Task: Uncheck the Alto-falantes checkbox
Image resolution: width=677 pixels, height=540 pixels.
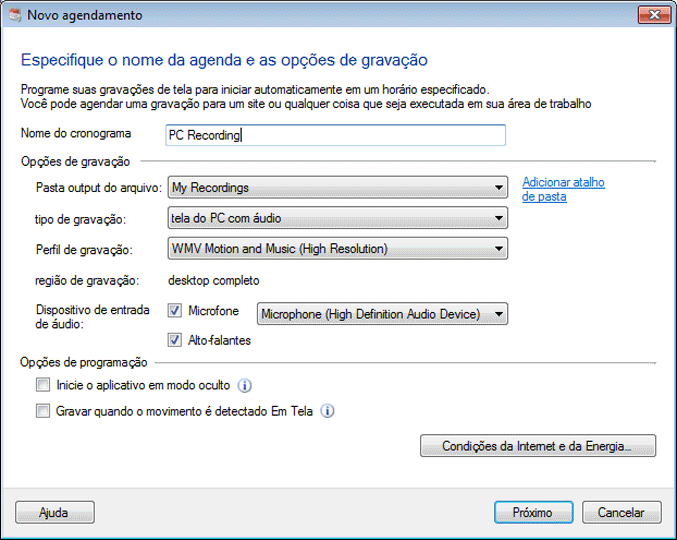Action: pos(175,340)
